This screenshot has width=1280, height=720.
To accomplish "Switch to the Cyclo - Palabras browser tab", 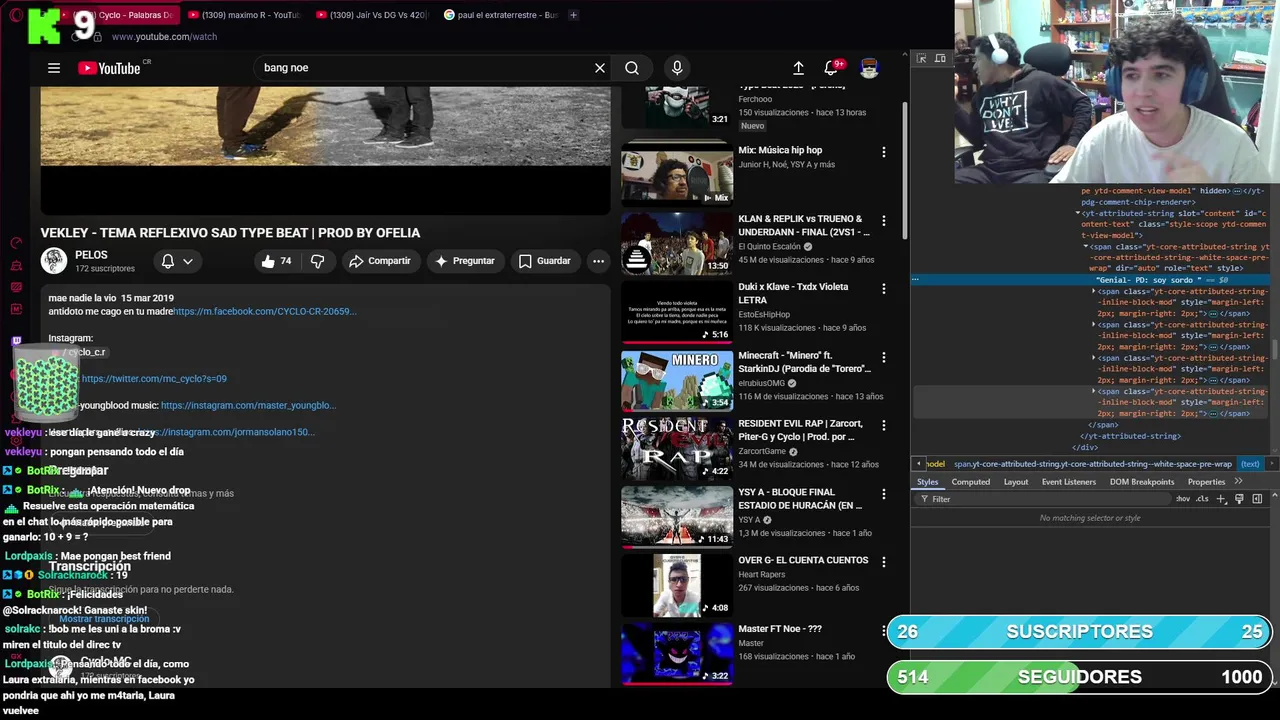I will pyautogui.click(x=123, y=15).
